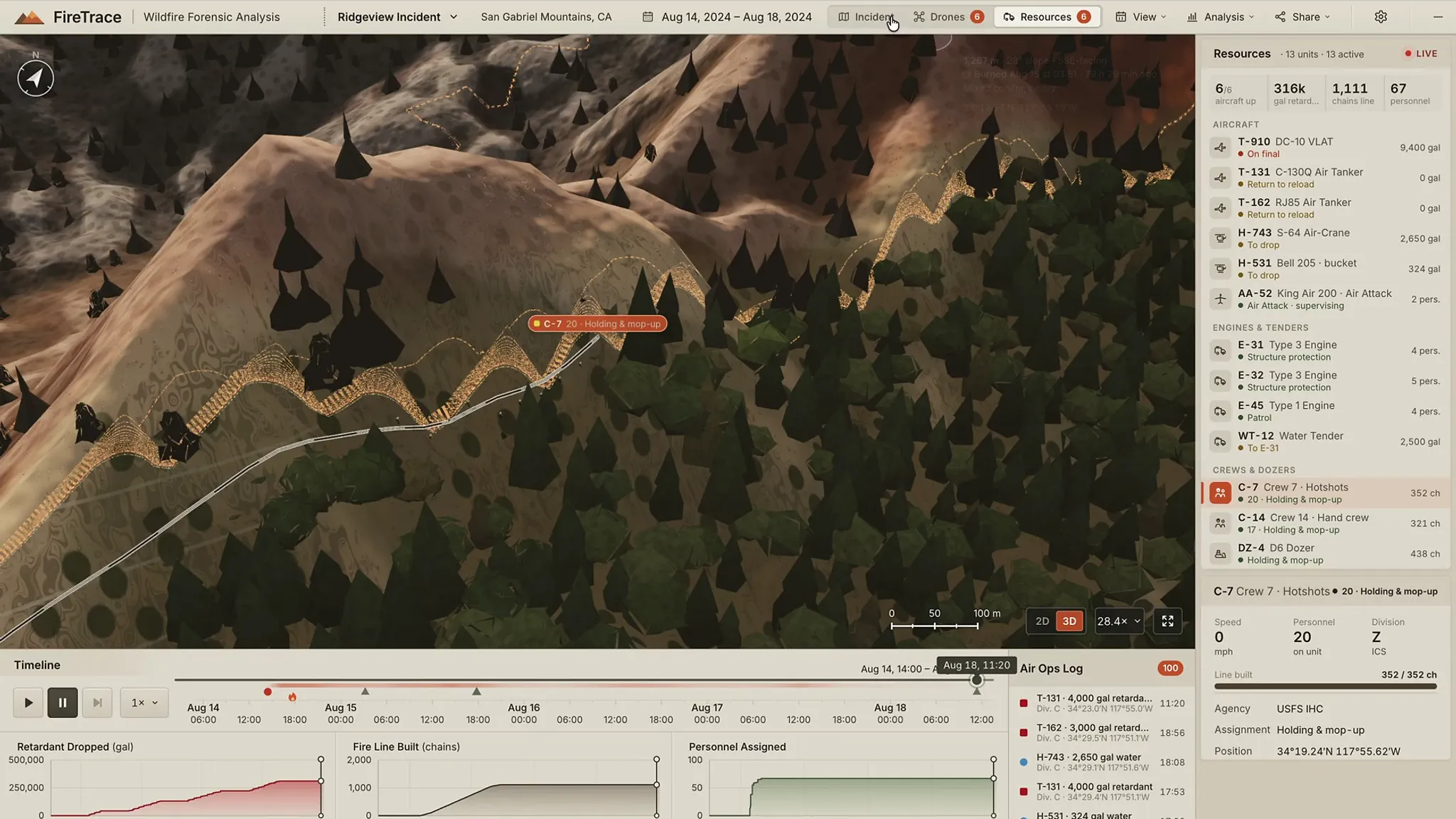1456x819 pixels.
Task: Click the Air Ops Log 100 count badge
Action: pos(1170,668)
